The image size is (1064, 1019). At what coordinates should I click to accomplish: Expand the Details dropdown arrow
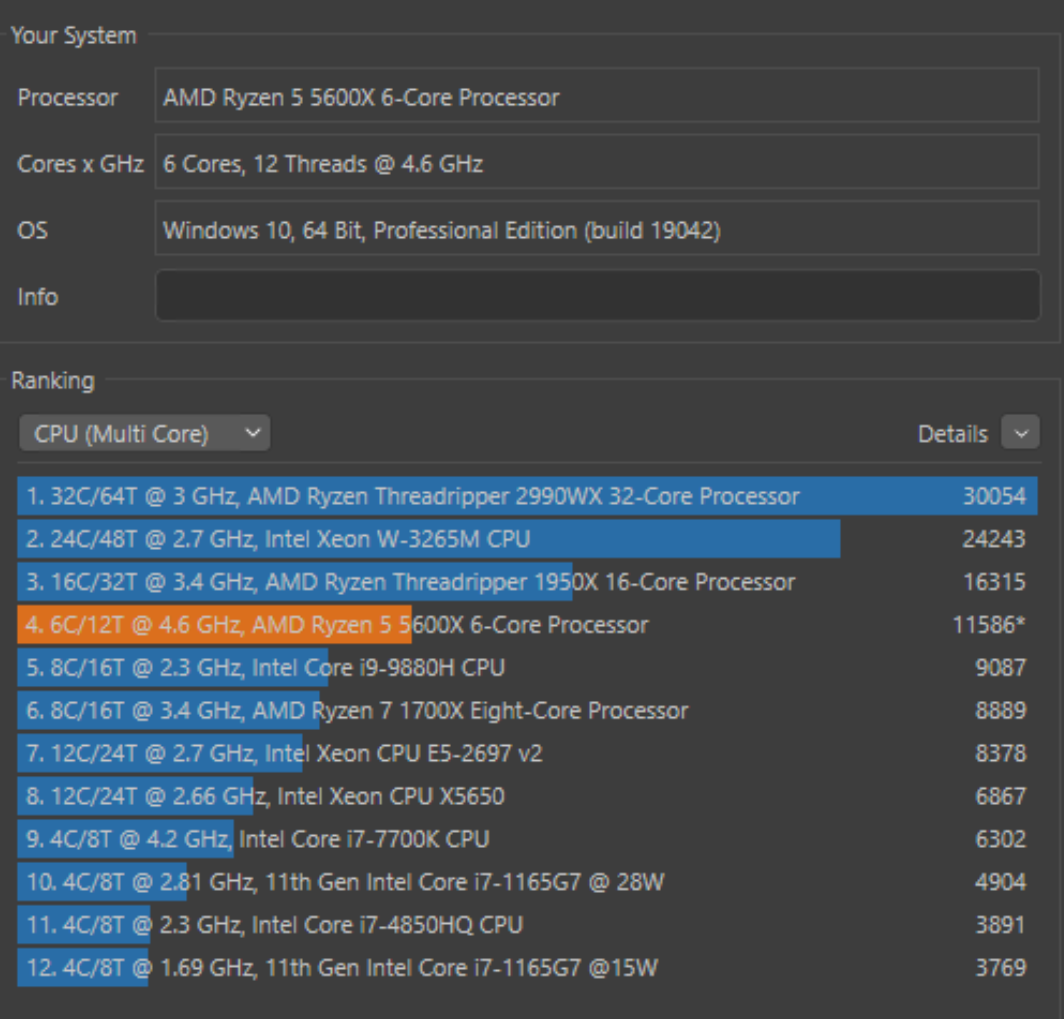pyautogui.click(x=1021, y=433)
